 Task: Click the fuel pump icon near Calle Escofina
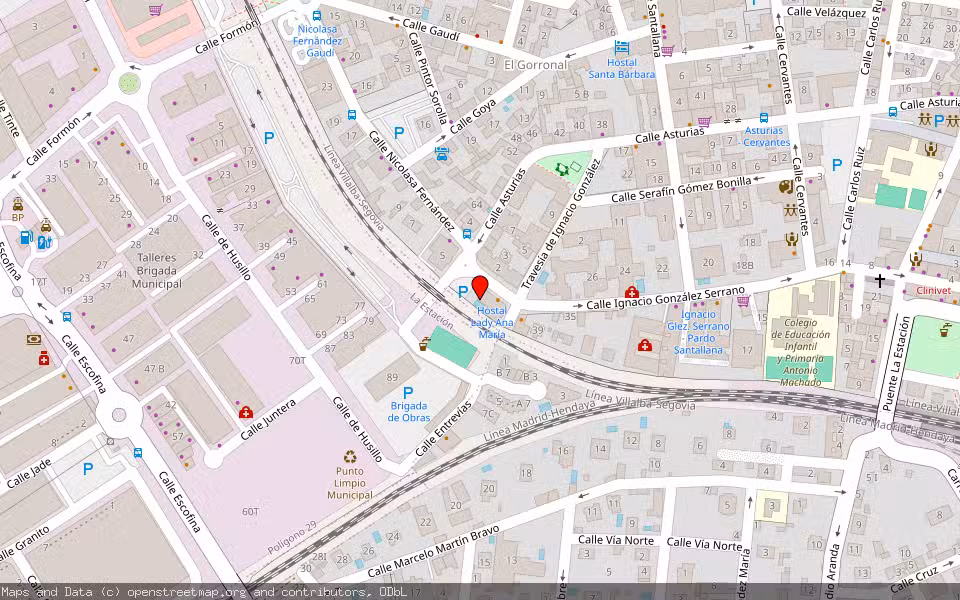point(26,237)
